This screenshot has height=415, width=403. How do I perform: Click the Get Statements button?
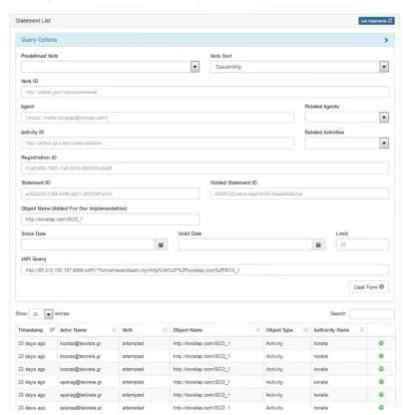376,21
